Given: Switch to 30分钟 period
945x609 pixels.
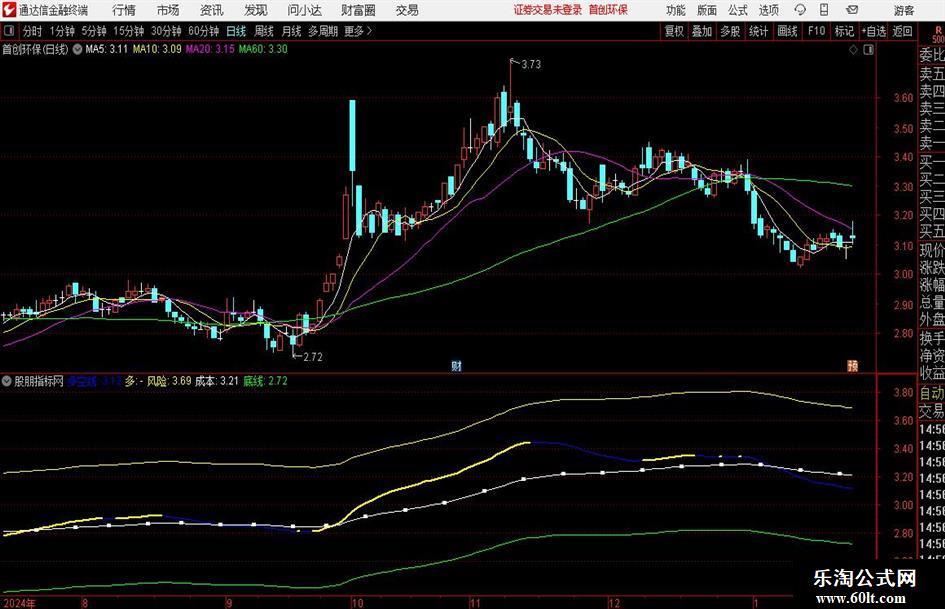Looking at the screenshot, I should pyautogui.click(x=166, y=31).
